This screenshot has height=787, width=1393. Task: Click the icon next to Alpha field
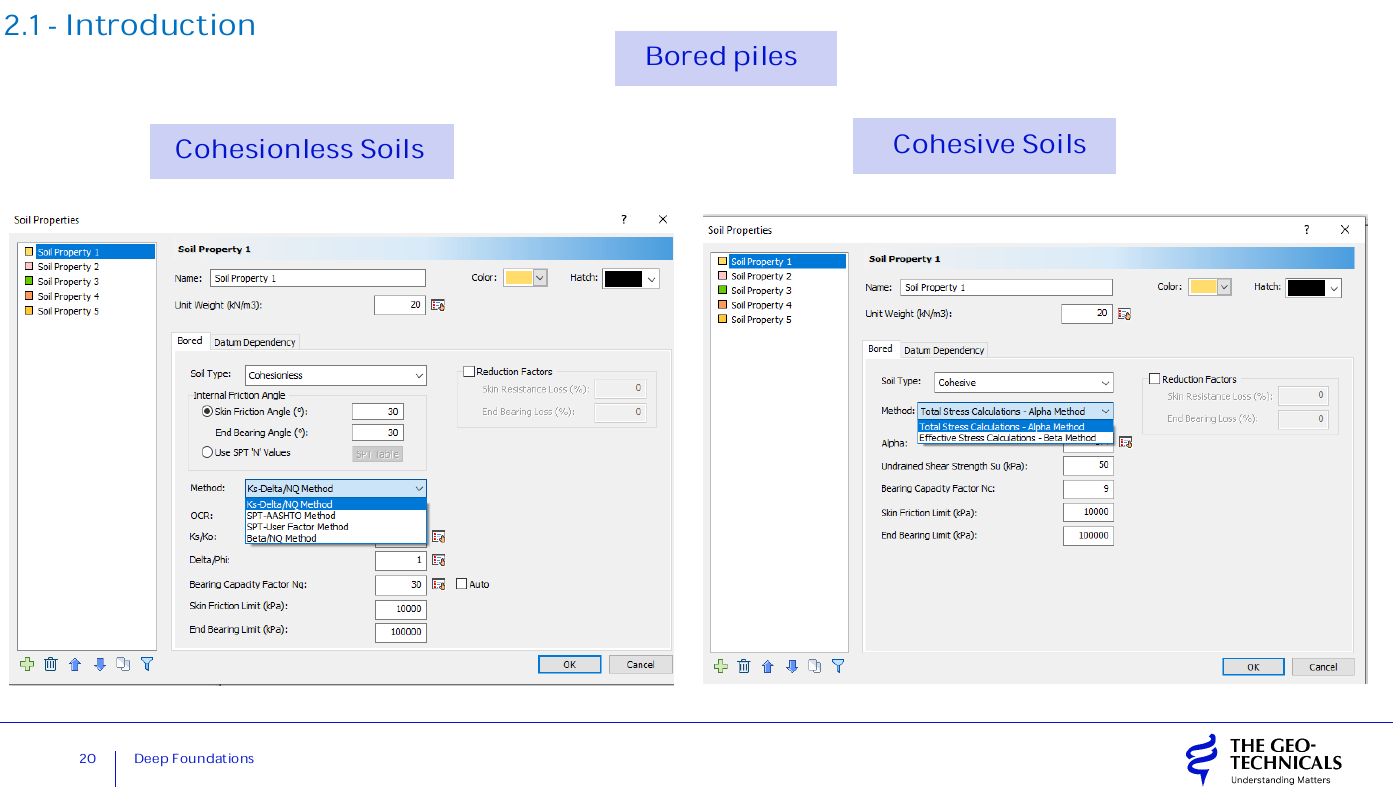click(1125, 442)
